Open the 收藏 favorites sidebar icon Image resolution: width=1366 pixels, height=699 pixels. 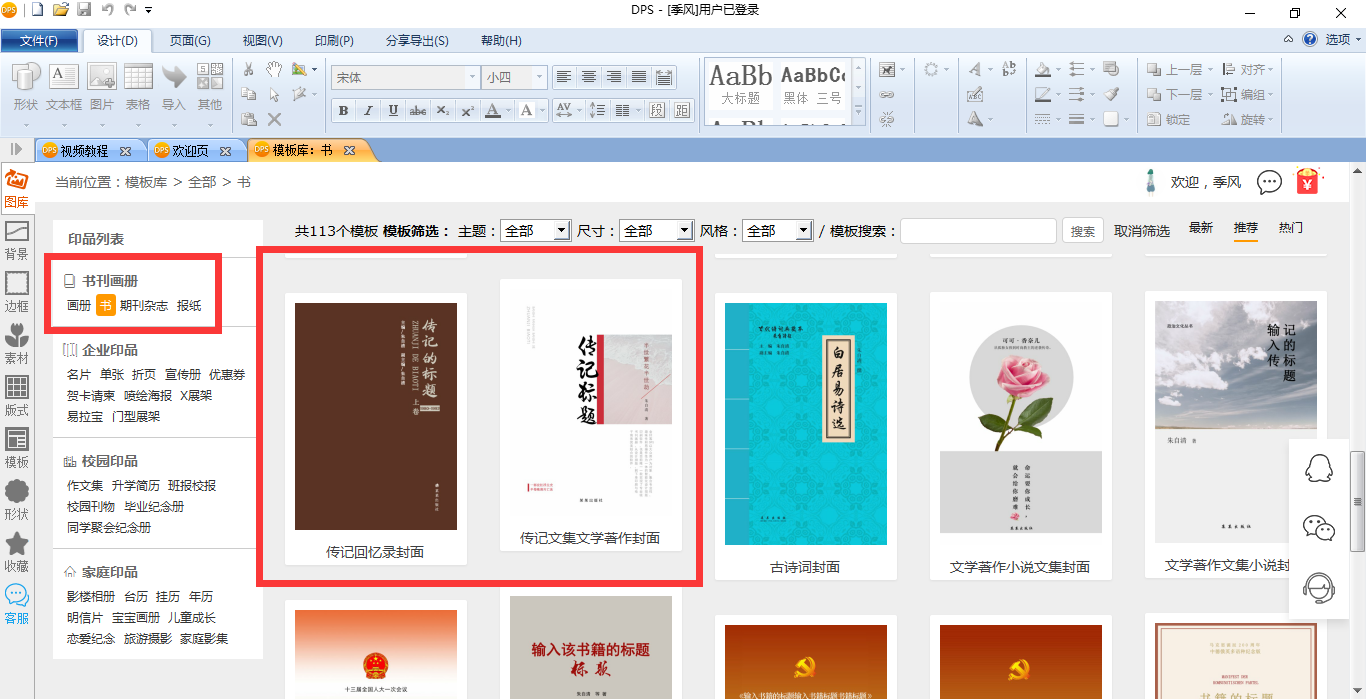click(17, 552)
